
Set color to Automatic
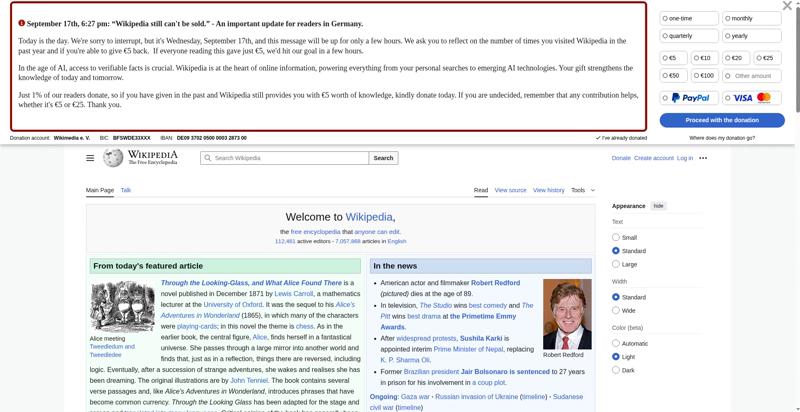[616, 344]
